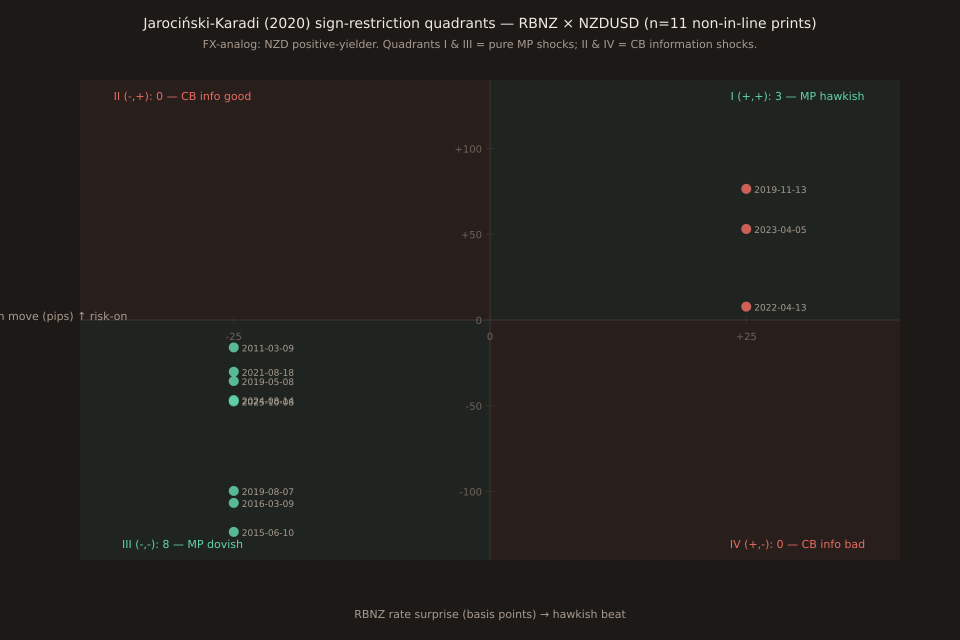Click the green 2011-03-09 data point
This screenshot has height=640, width=960.
click(x=233, y=348)
